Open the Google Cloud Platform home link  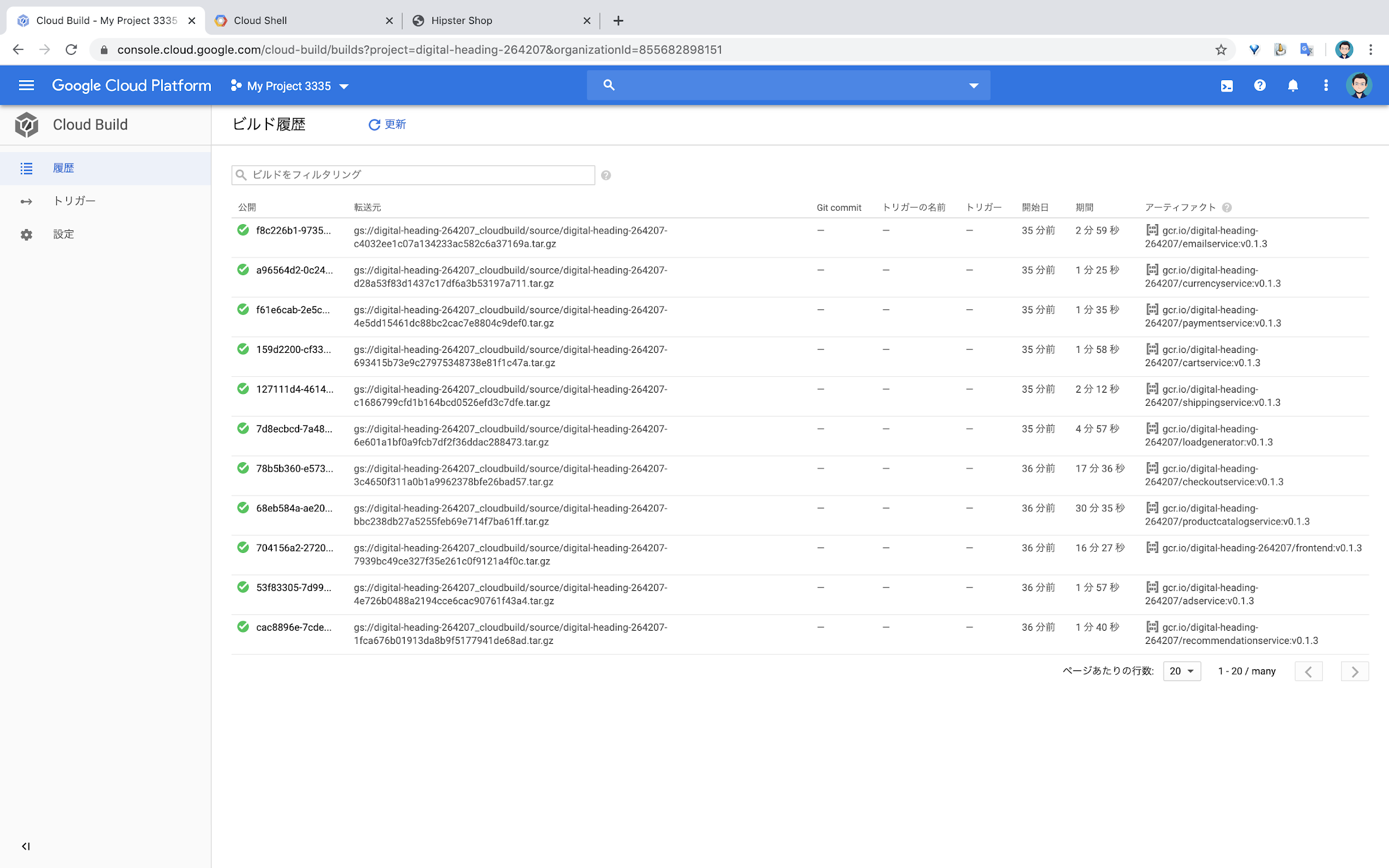tap(131, 86)
